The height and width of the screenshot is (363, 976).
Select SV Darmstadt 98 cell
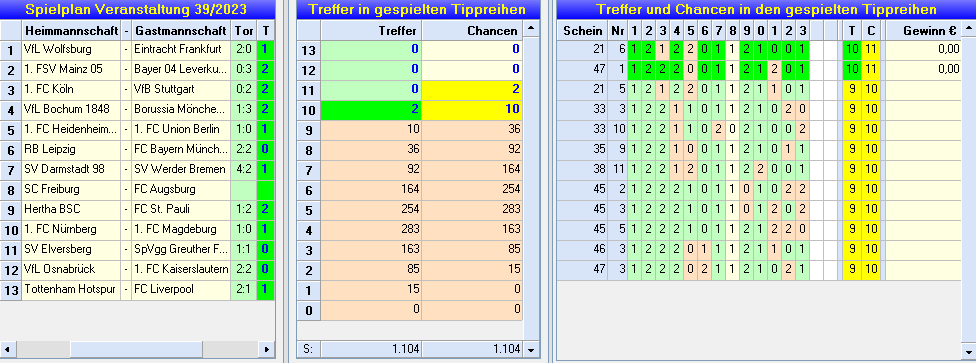click(x=71, y=169)
